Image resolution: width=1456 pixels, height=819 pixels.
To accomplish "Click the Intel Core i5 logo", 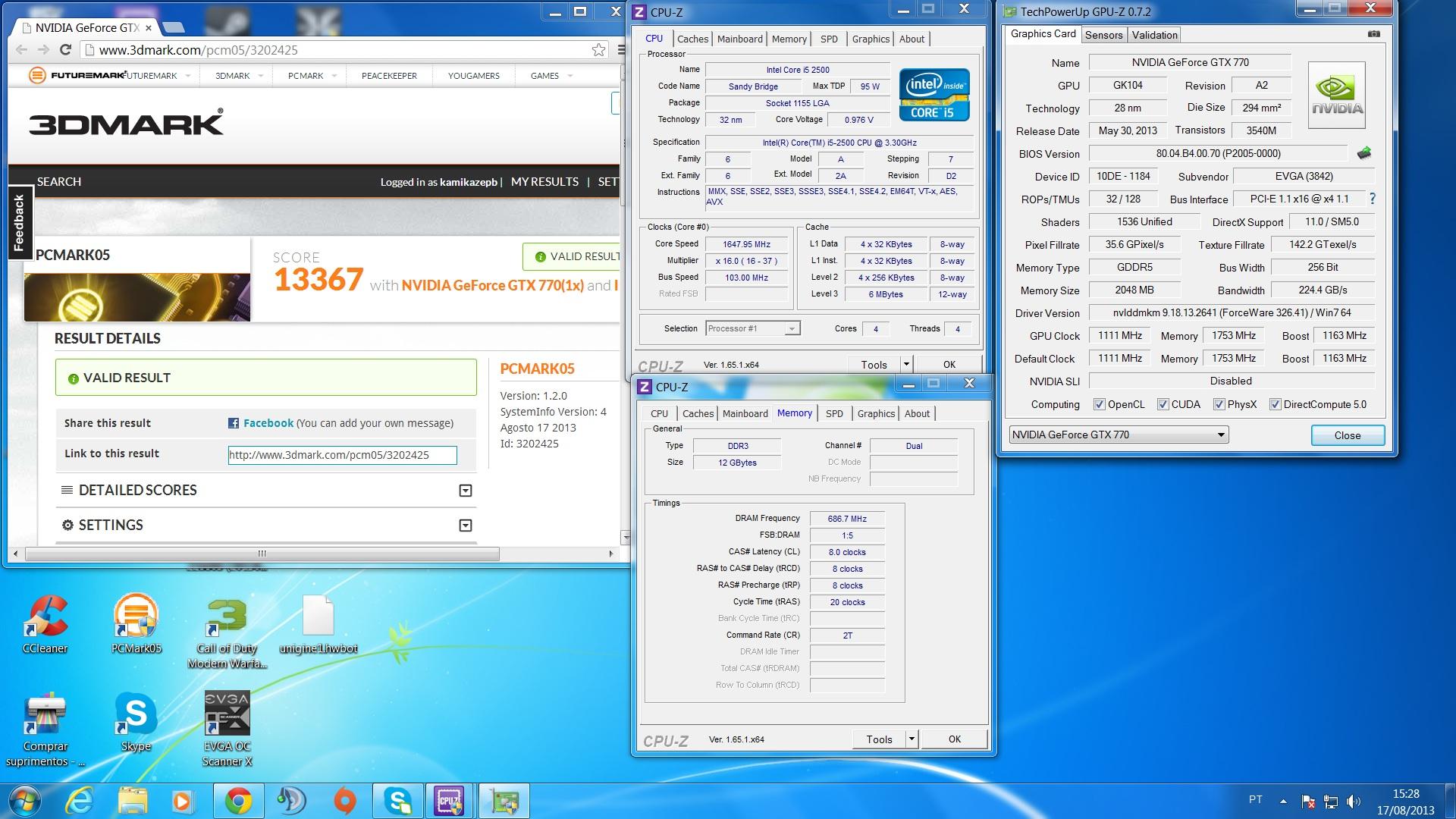I will [x=934, y=95].
